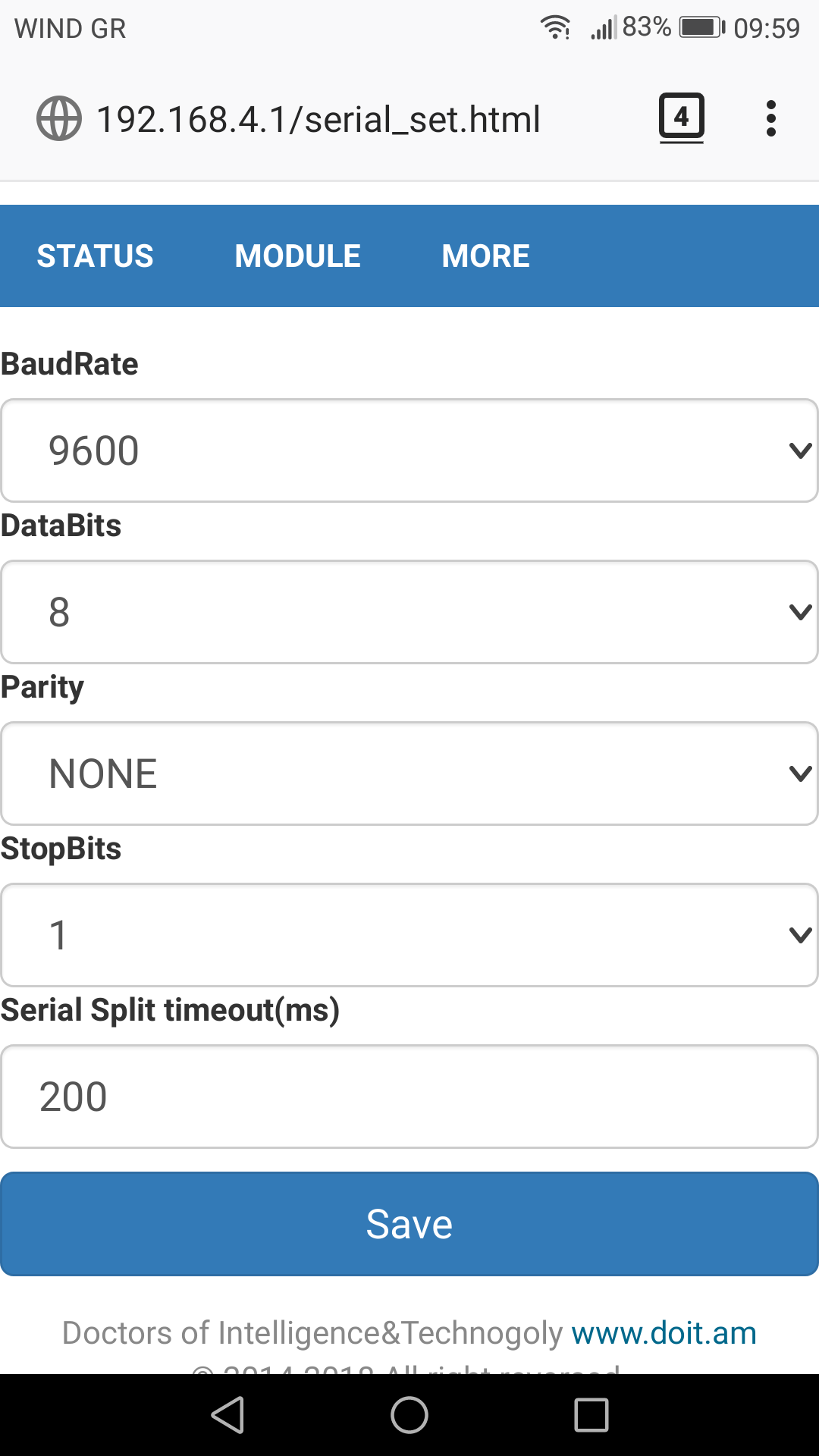Open the StopBits dropdown showing 1

(409, 935)
